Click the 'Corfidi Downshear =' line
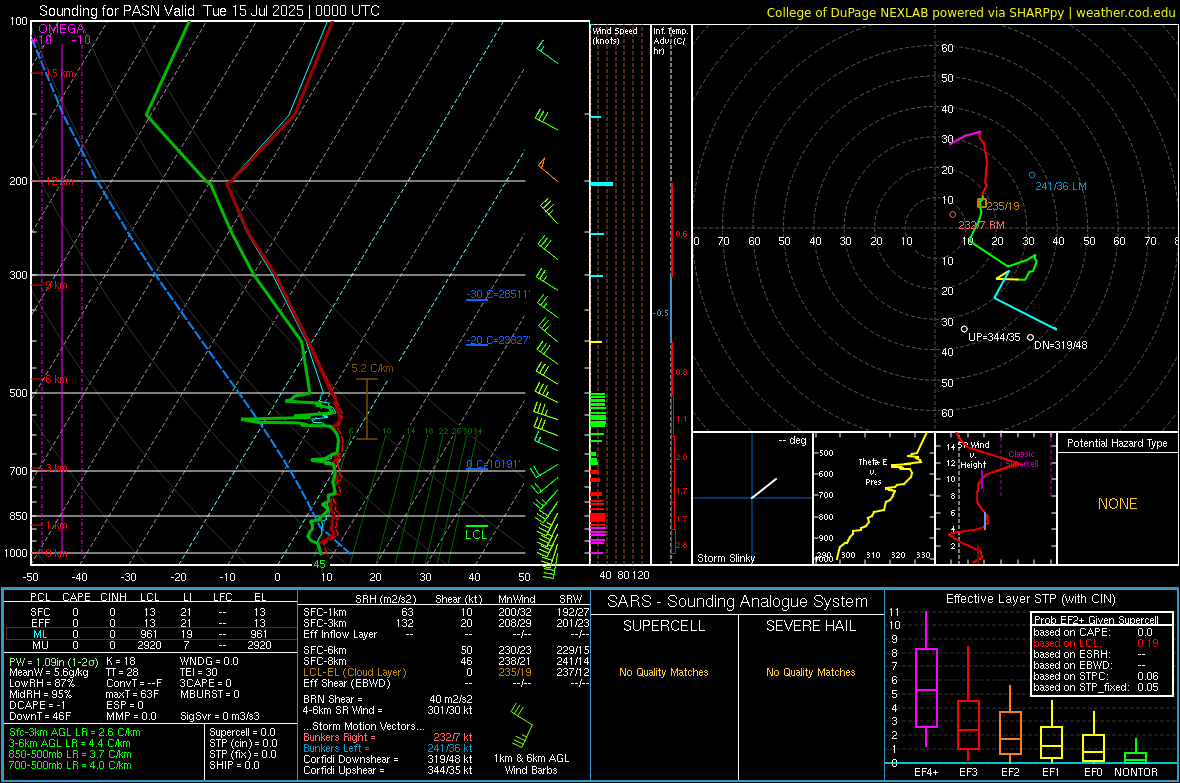1180x783 pixels. 388,759
